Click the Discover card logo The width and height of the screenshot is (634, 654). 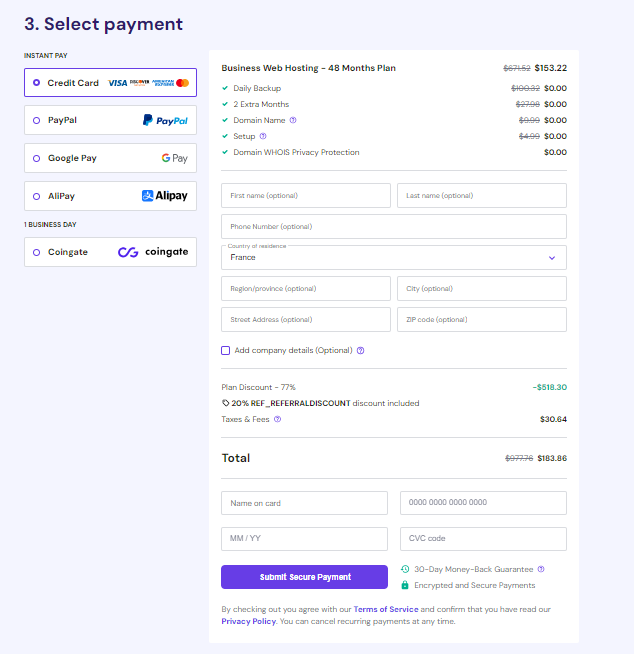tap(139, 83)
